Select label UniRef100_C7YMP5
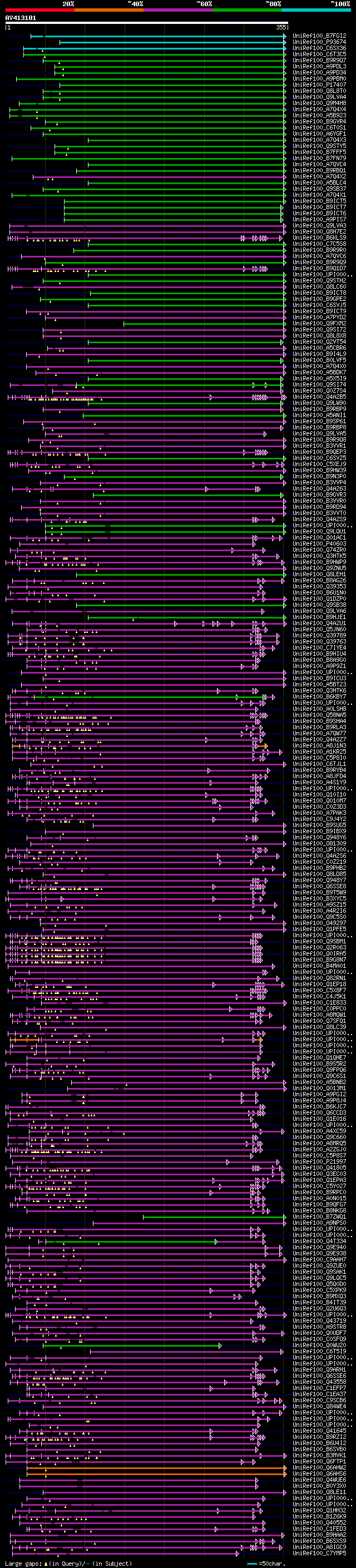 click(x=319, y=1554)
